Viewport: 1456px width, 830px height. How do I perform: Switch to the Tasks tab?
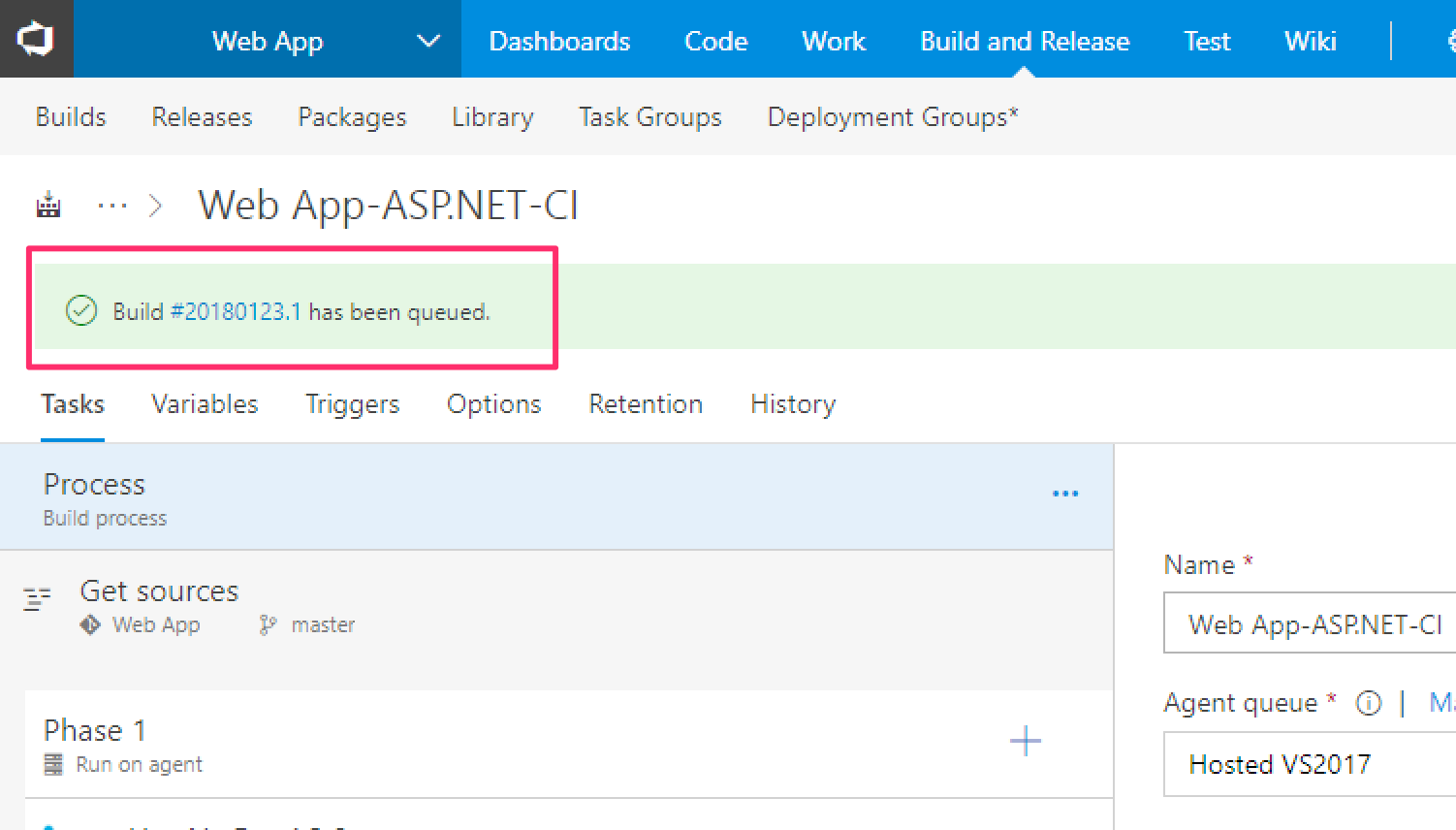73,403
